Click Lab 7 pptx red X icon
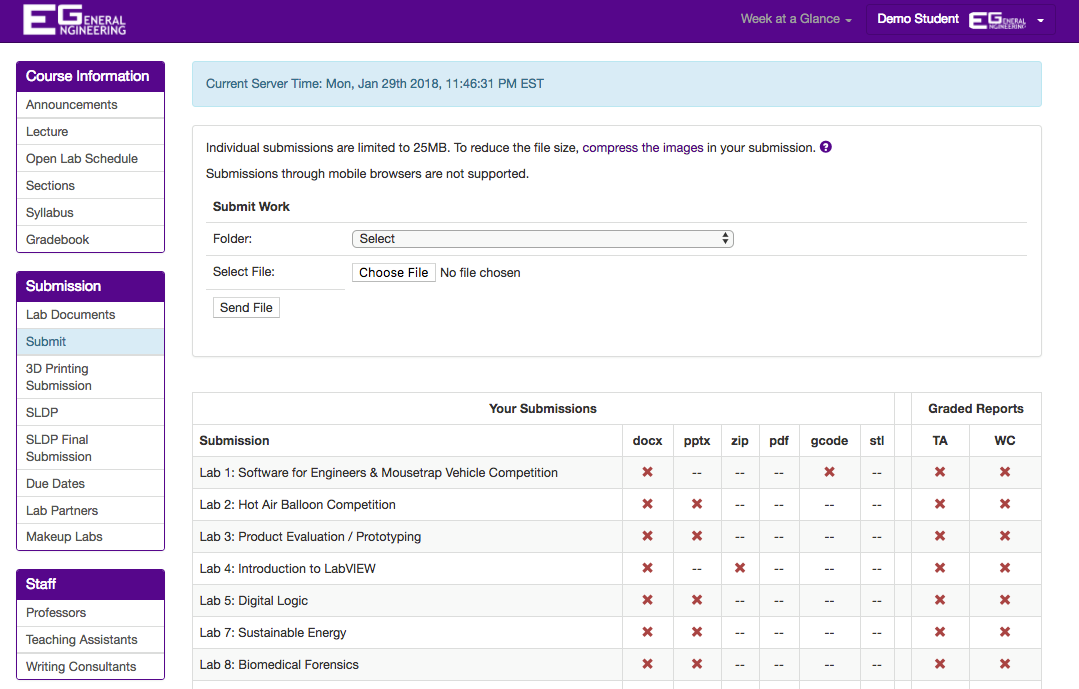Viewport: 1079px width, 689px height. [x=697, y=632]
